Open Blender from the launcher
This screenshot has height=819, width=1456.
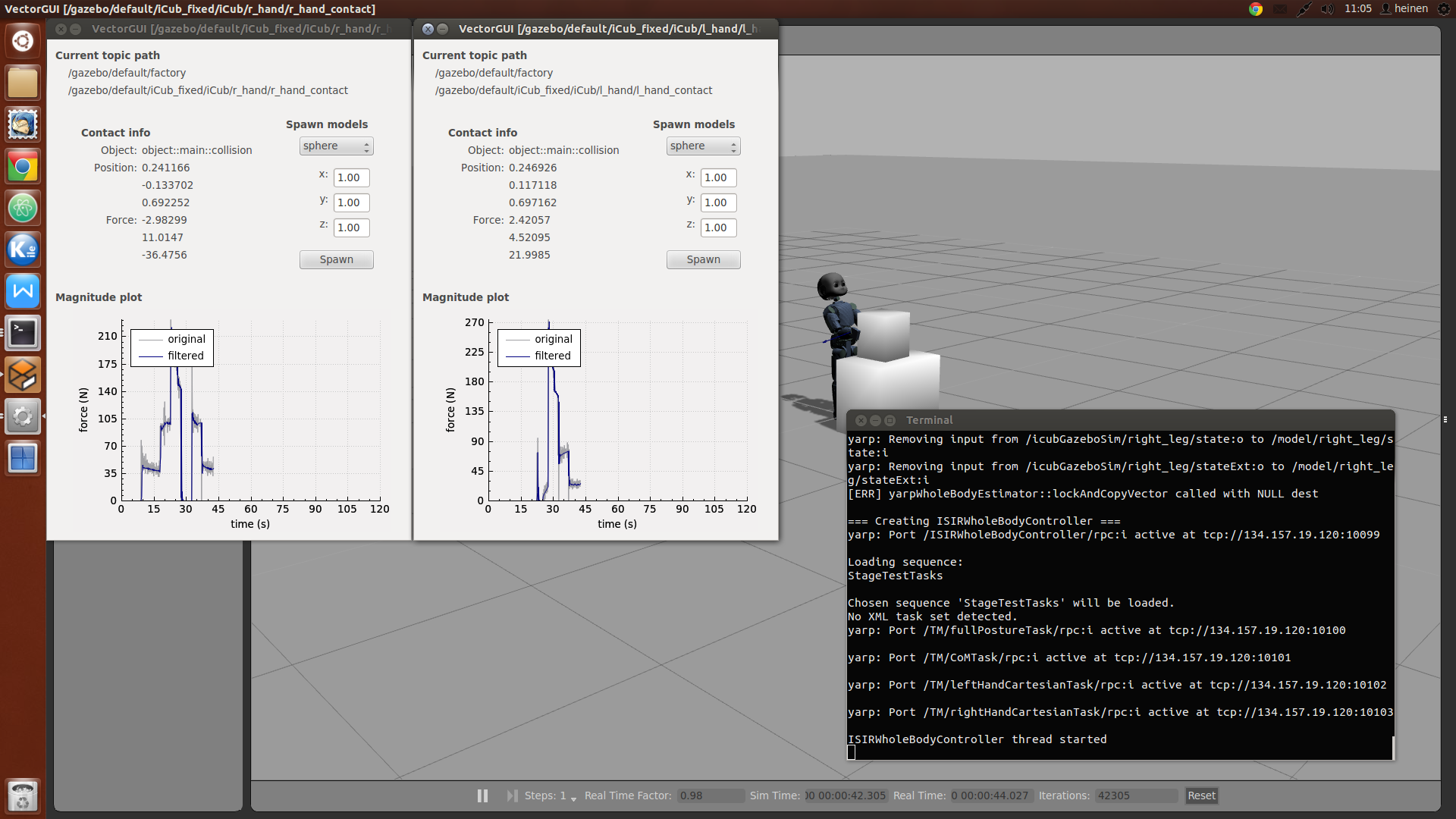pos(22,375)
